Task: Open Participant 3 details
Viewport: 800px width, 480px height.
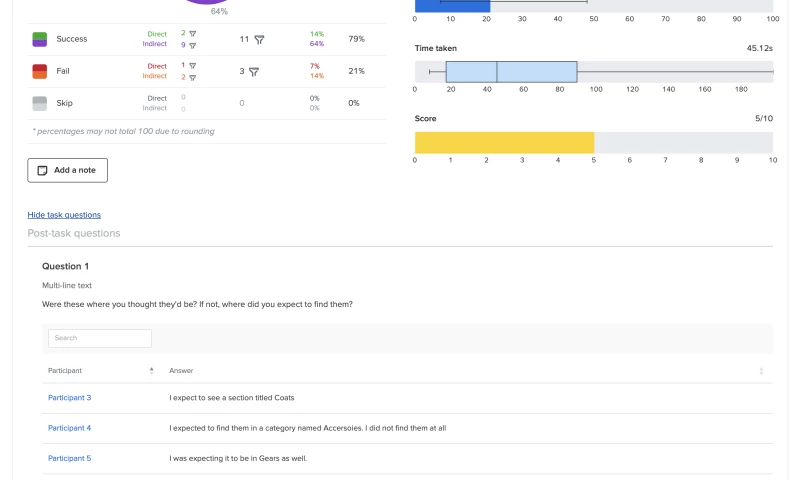Action: click(69, 398)
